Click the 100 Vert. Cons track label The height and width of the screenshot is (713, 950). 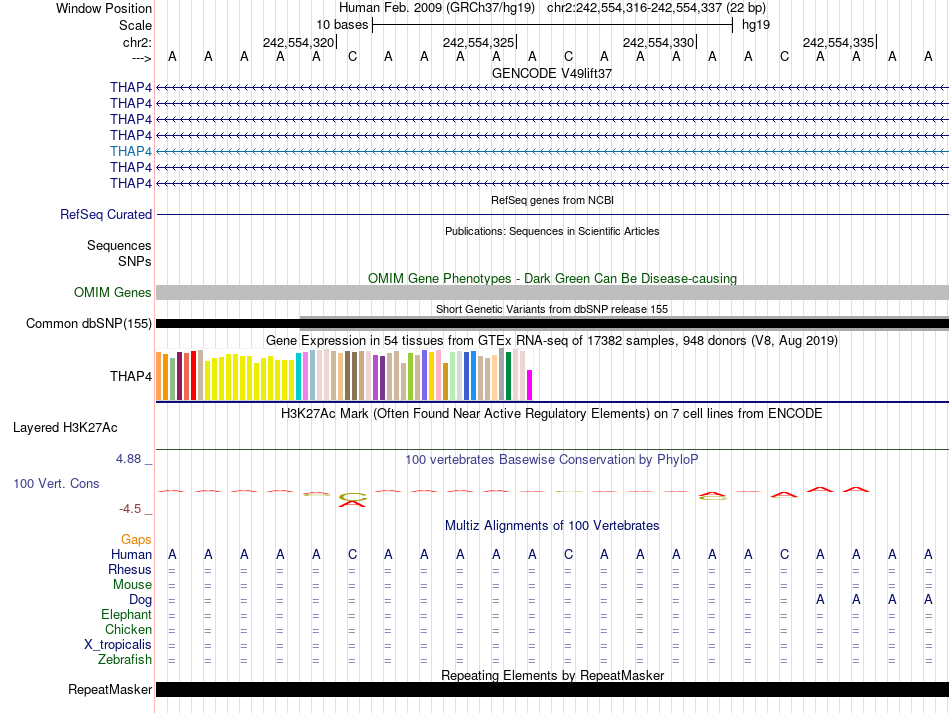[x=56, y=483]
